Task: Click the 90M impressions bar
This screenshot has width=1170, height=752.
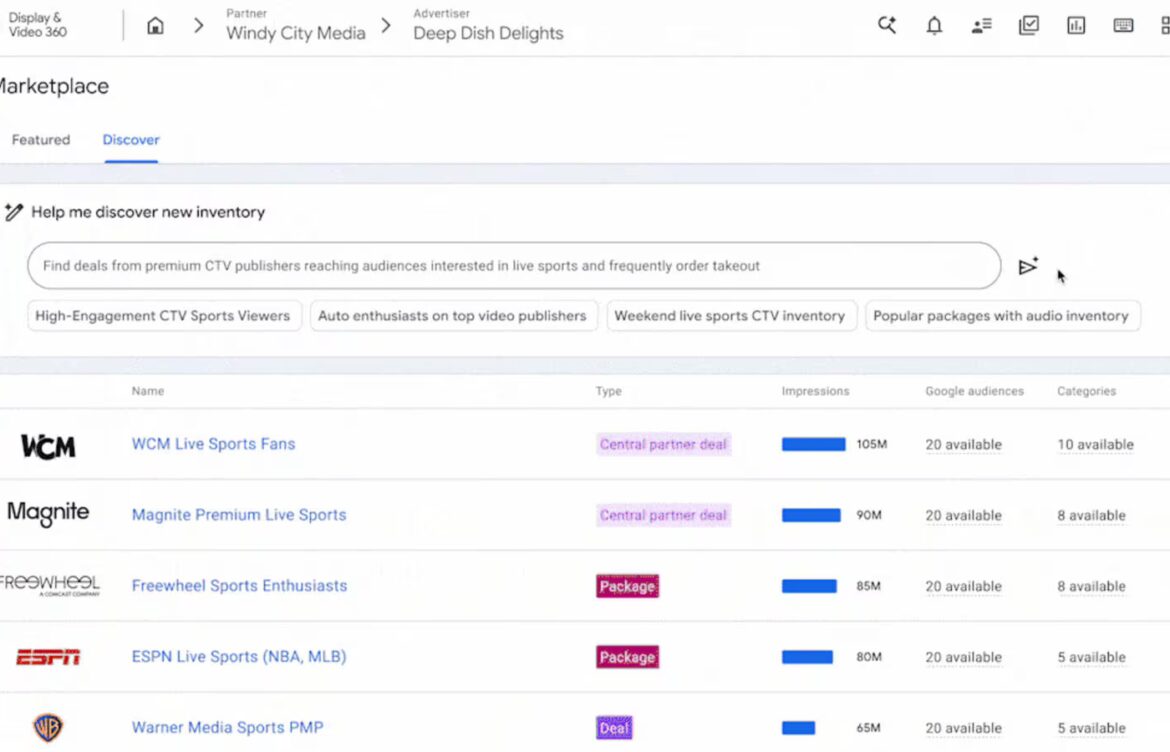Action: [811, 516]
